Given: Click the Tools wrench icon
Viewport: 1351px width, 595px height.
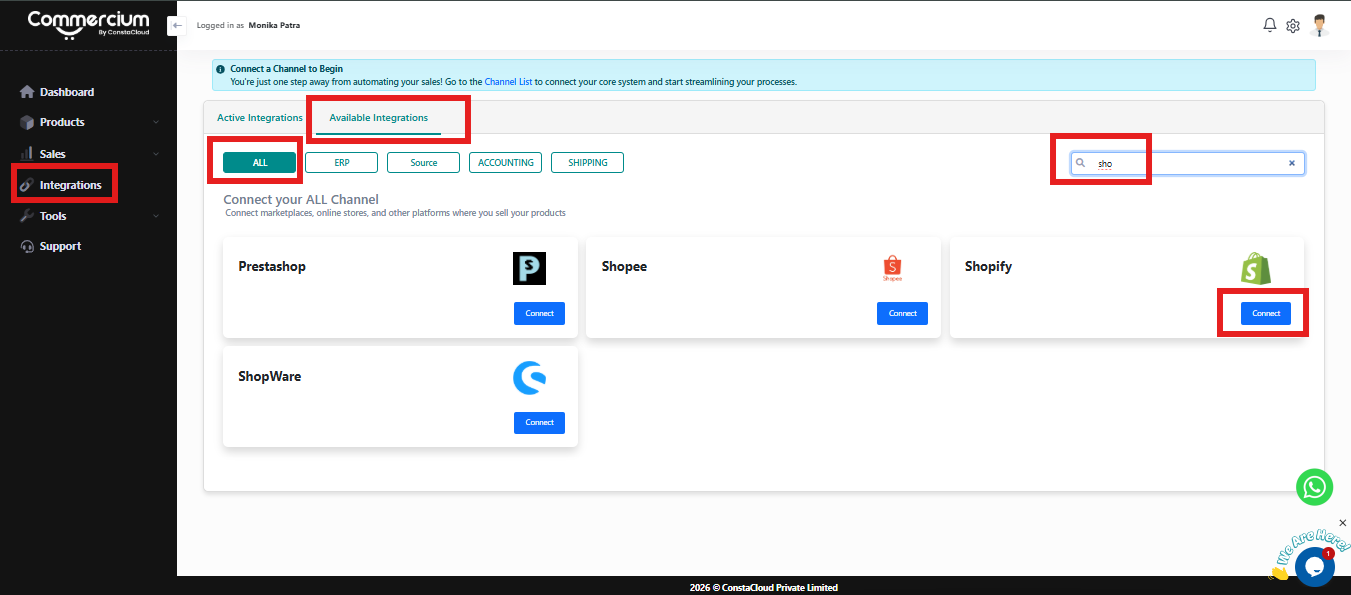Looking at the screenshot, I should (x=27, y=216).
